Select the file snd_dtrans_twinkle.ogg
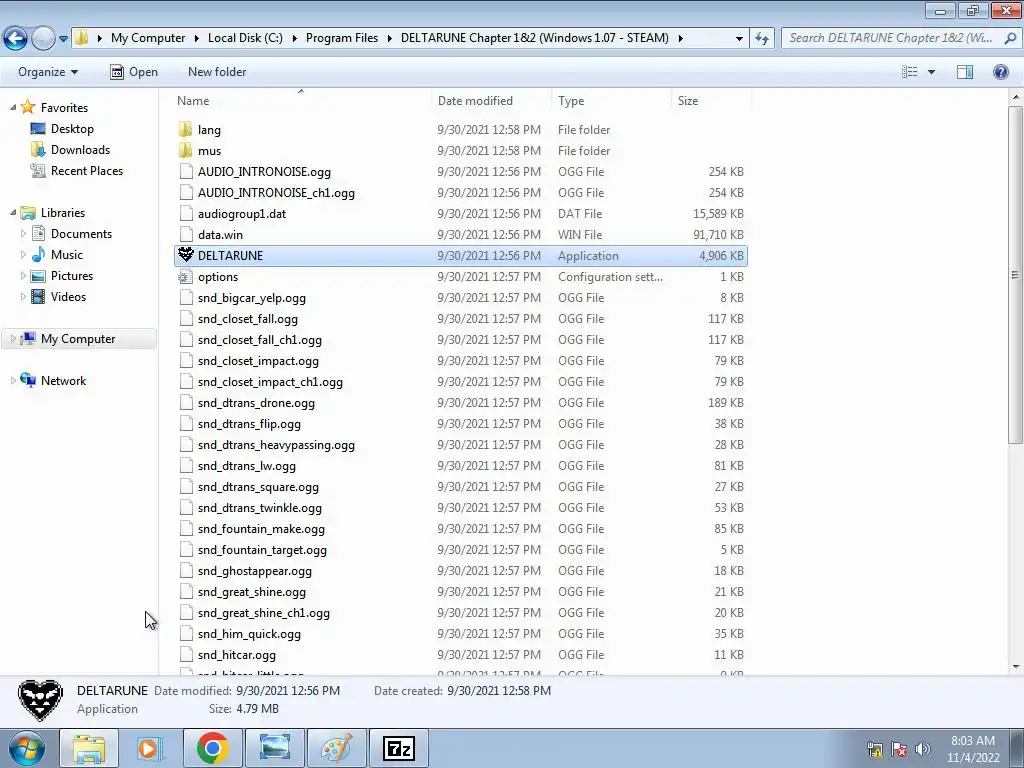 pos(259,507)
